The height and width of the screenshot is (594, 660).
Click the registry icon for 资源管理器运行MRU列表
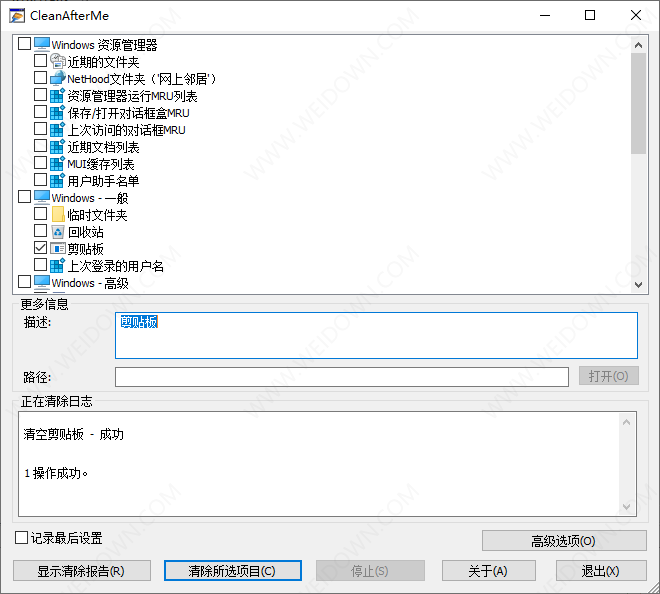coord(57,95)
